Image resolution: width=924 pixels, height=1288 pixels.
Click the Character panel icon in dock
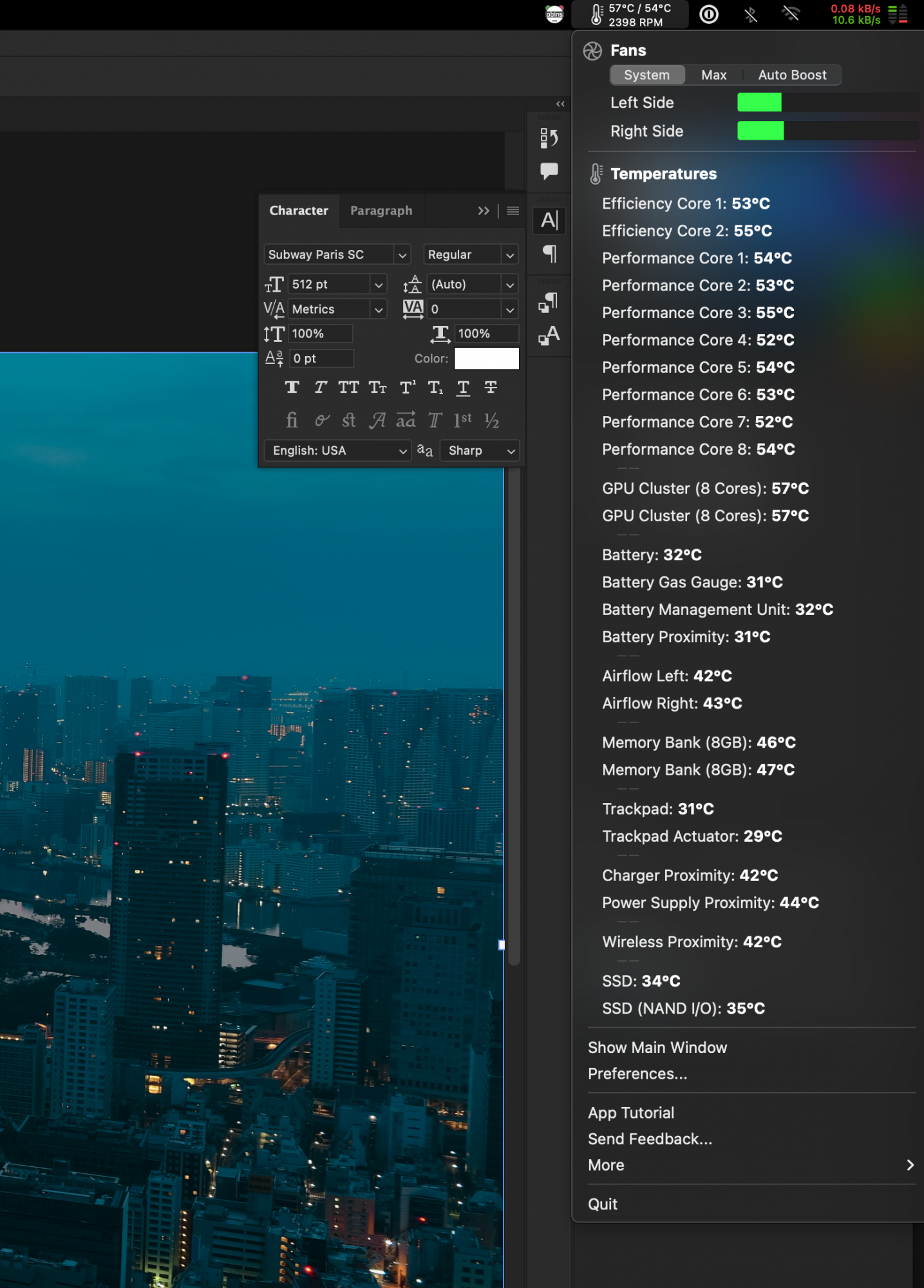pyautogui.click(x=549, y=220)
